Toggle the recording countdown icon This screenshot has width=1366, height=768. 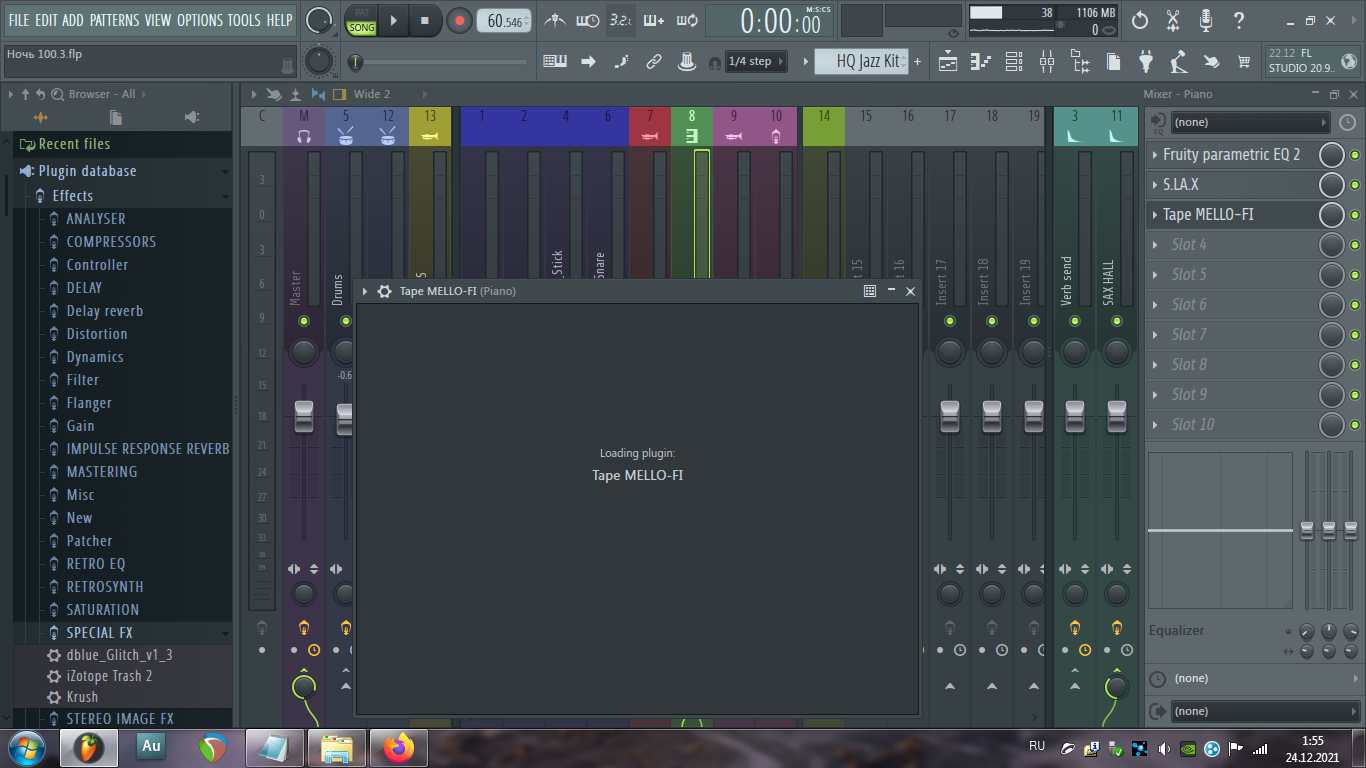(x=620, y=20)
